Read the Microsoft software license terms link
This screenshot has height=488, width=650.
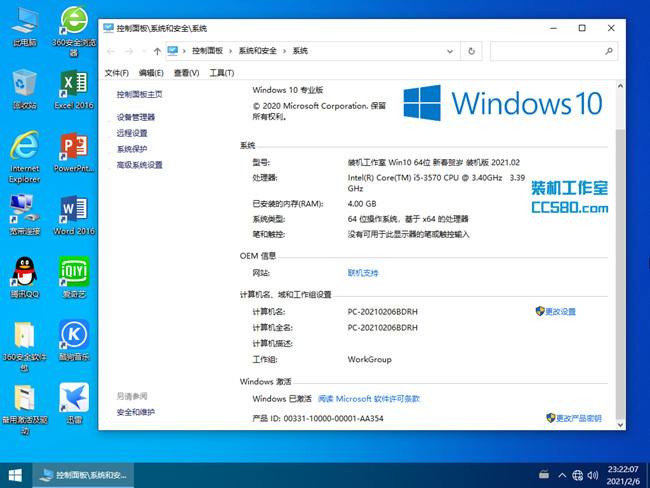click(x=369, y=399)
